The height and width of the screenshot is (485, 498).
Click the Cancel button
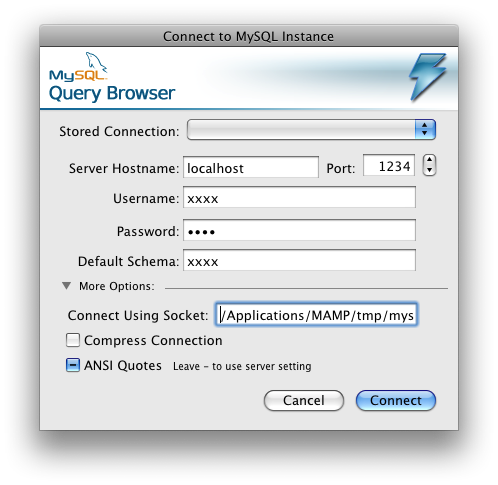tap(304, 400)
